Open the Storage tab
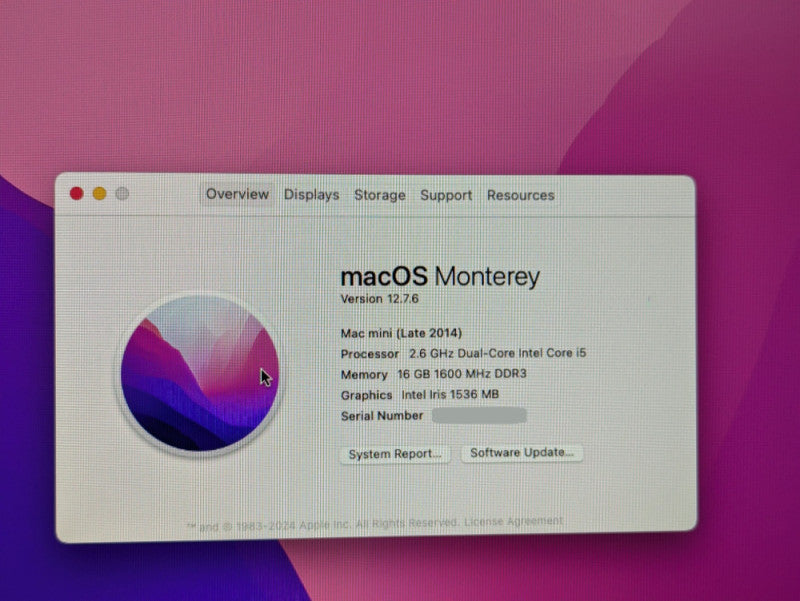Viewport: 800px width, 601px height. (380, 195)
